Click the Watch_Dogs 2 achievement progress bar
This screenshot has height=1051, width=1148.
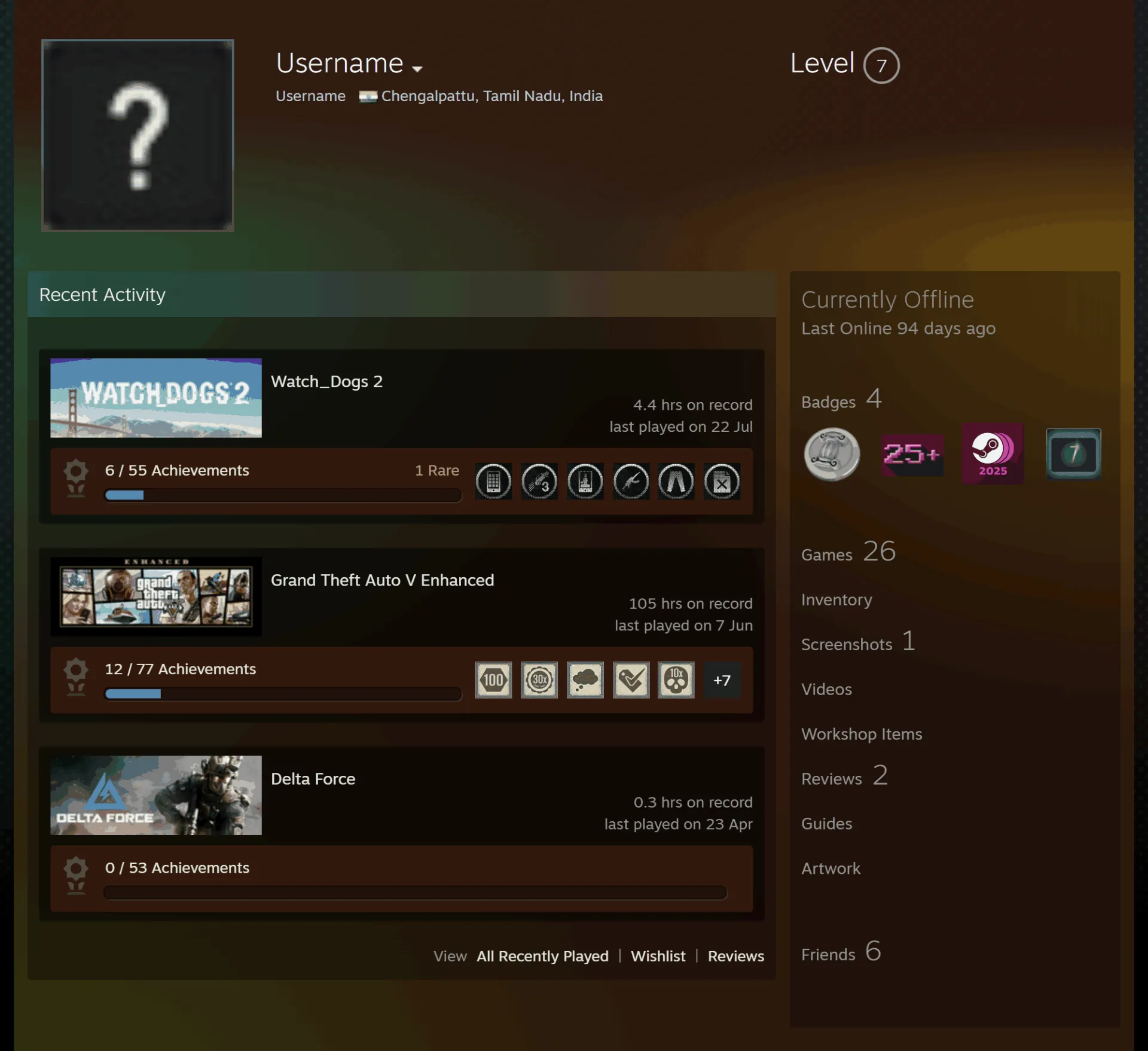coord(283,495)
